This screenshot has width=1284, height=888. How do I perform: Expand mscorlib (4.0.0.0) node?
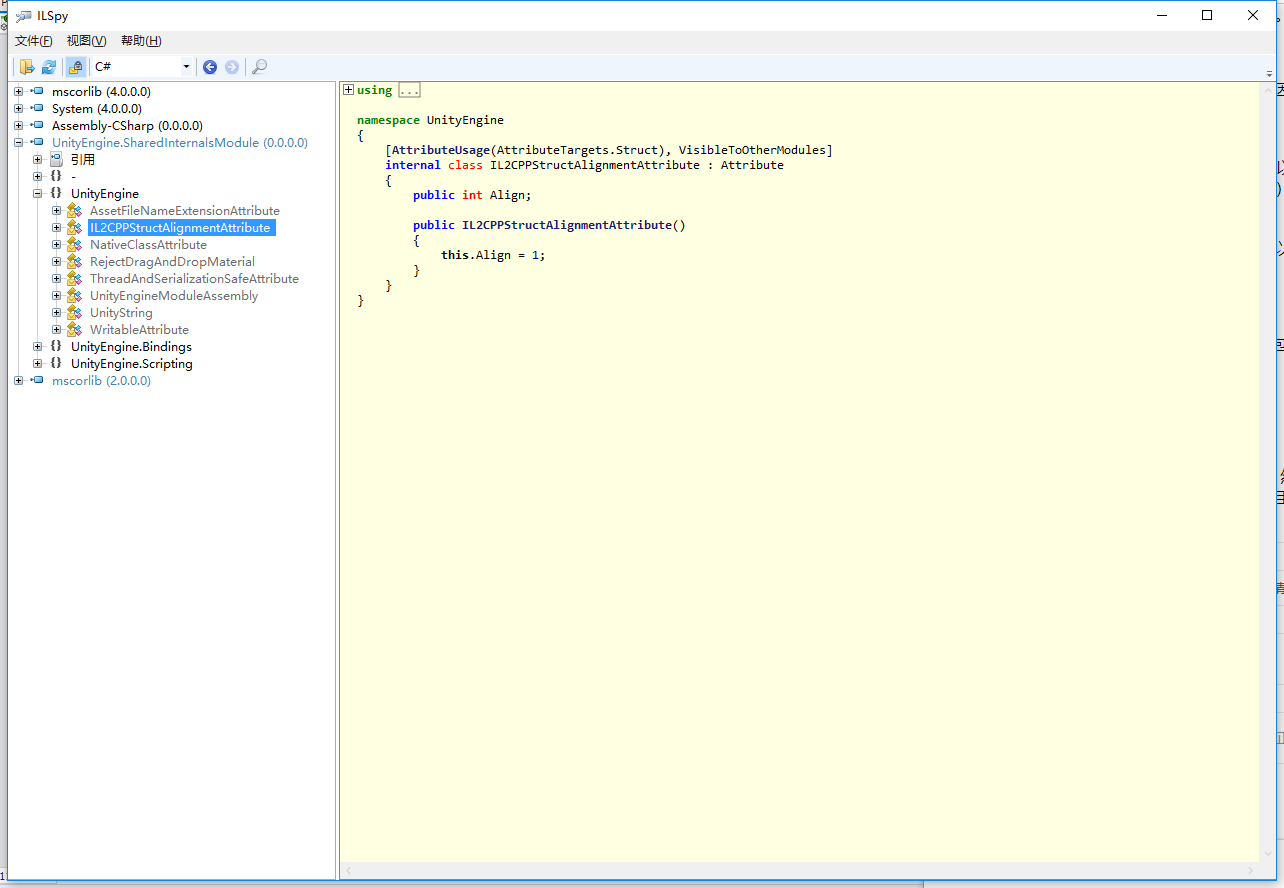(x=19, y=92)
